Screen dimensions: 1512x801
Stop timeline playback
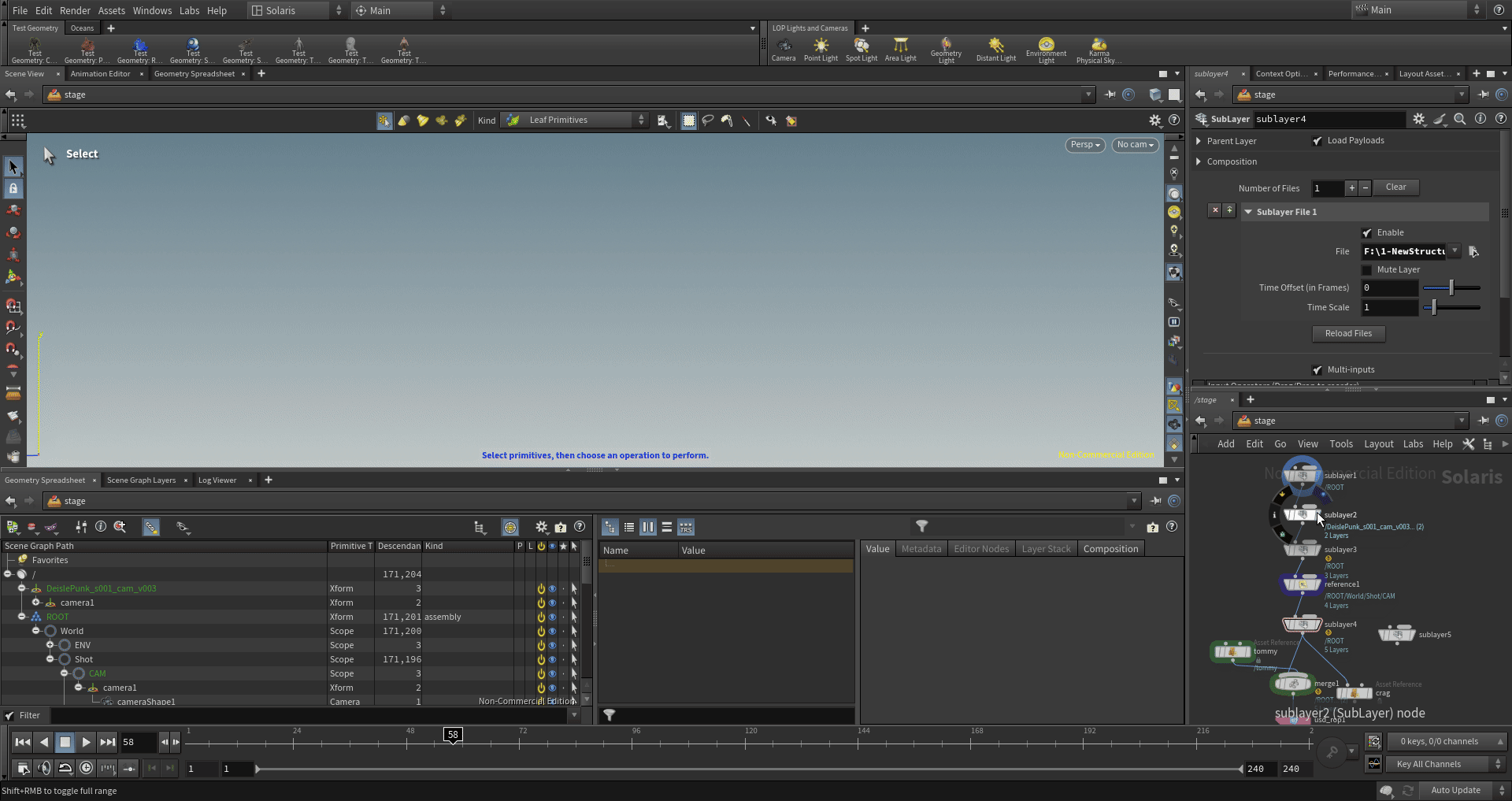point(65,741)
